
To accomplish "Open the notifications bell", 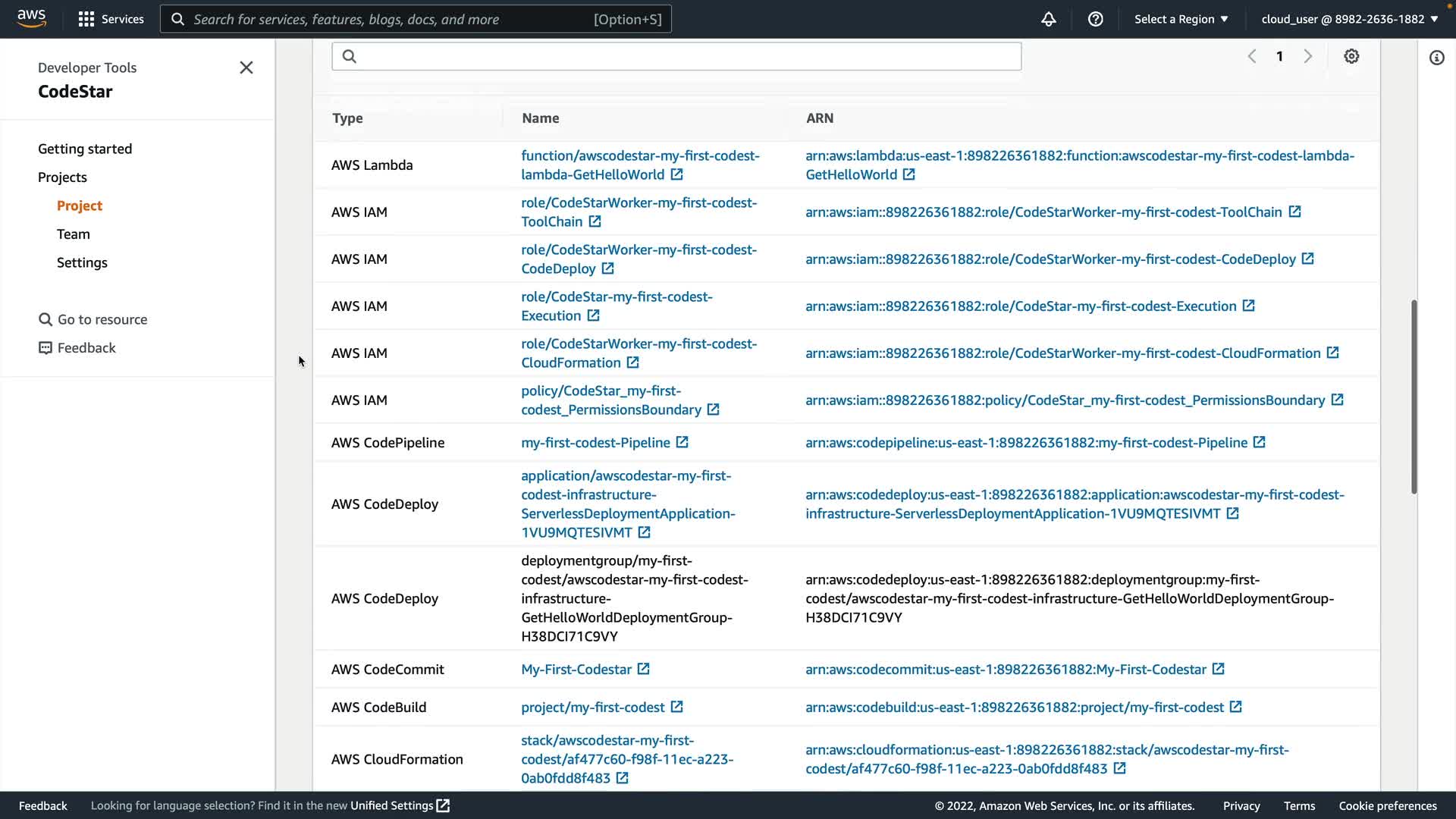I will click(x=1048, y=19).
